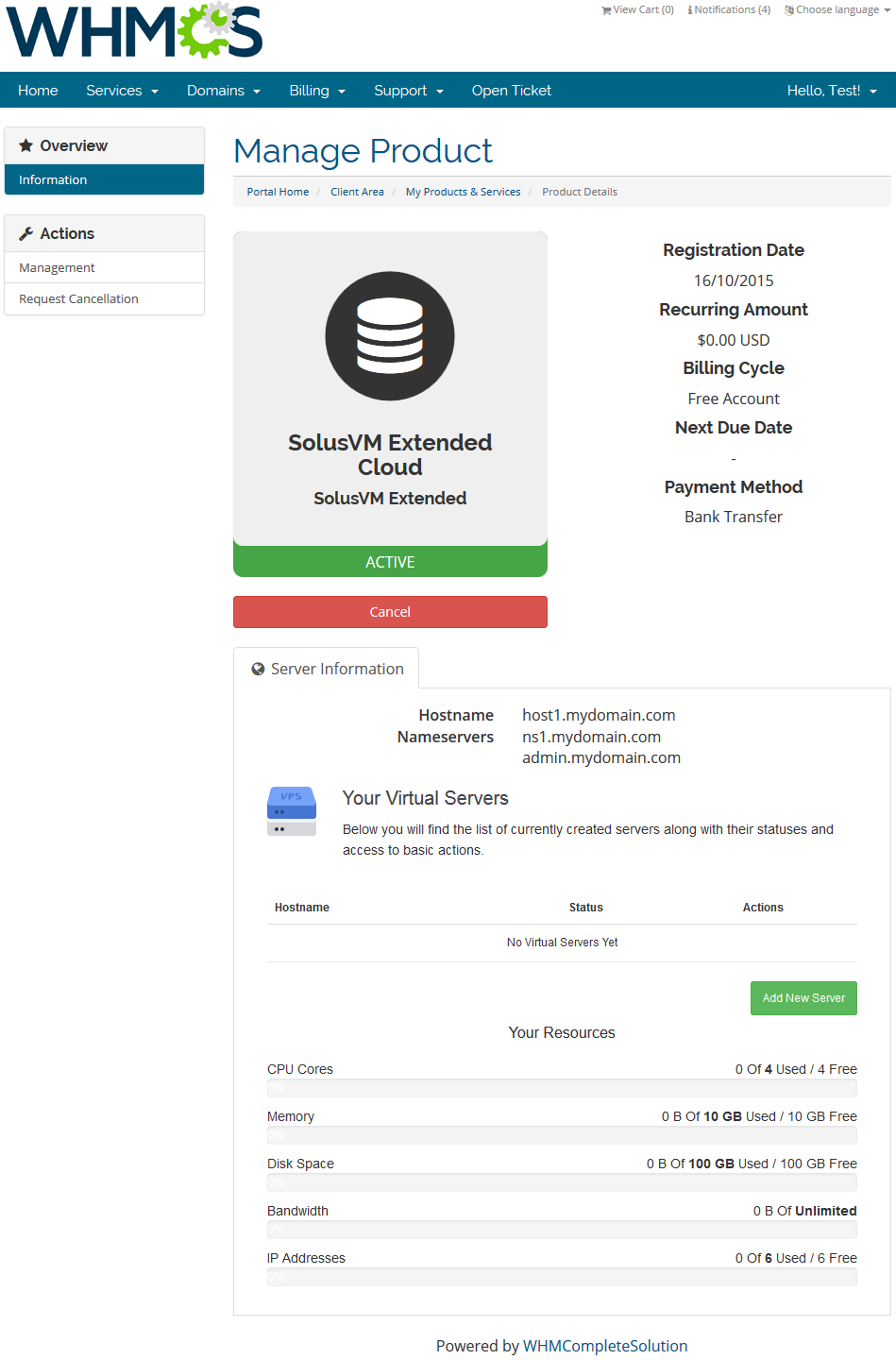
Task: Open View Cart (0)
Action: point(637,10)
